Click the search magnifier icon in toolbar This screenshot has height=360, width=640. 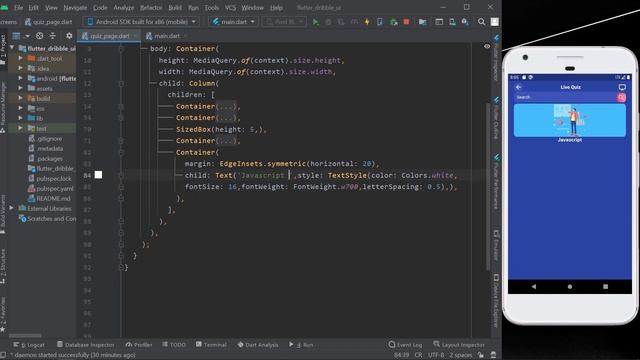(x=482, y=22)
